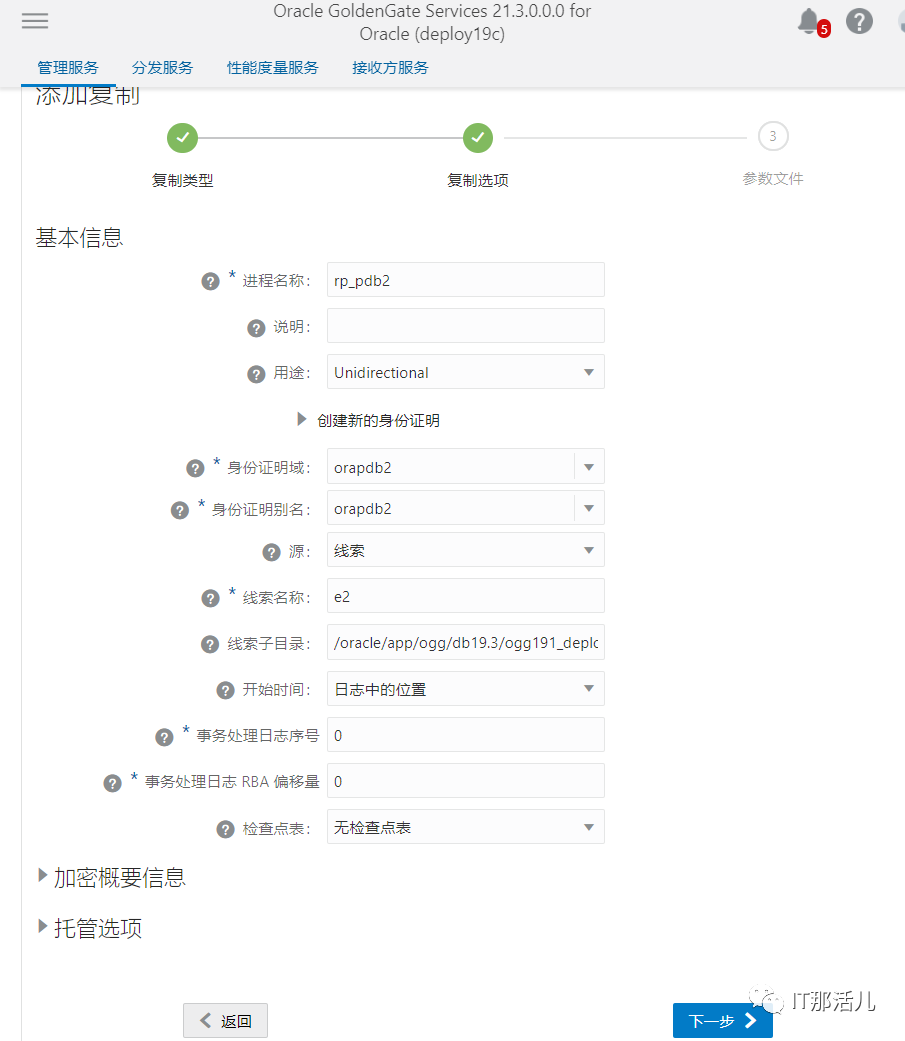Open the 身份证明别名 orapdb2 dropdown arrow
Image resolution: width=905 pixels, height=1041 pixels.
pyautogui.click(x=589, y=508)
